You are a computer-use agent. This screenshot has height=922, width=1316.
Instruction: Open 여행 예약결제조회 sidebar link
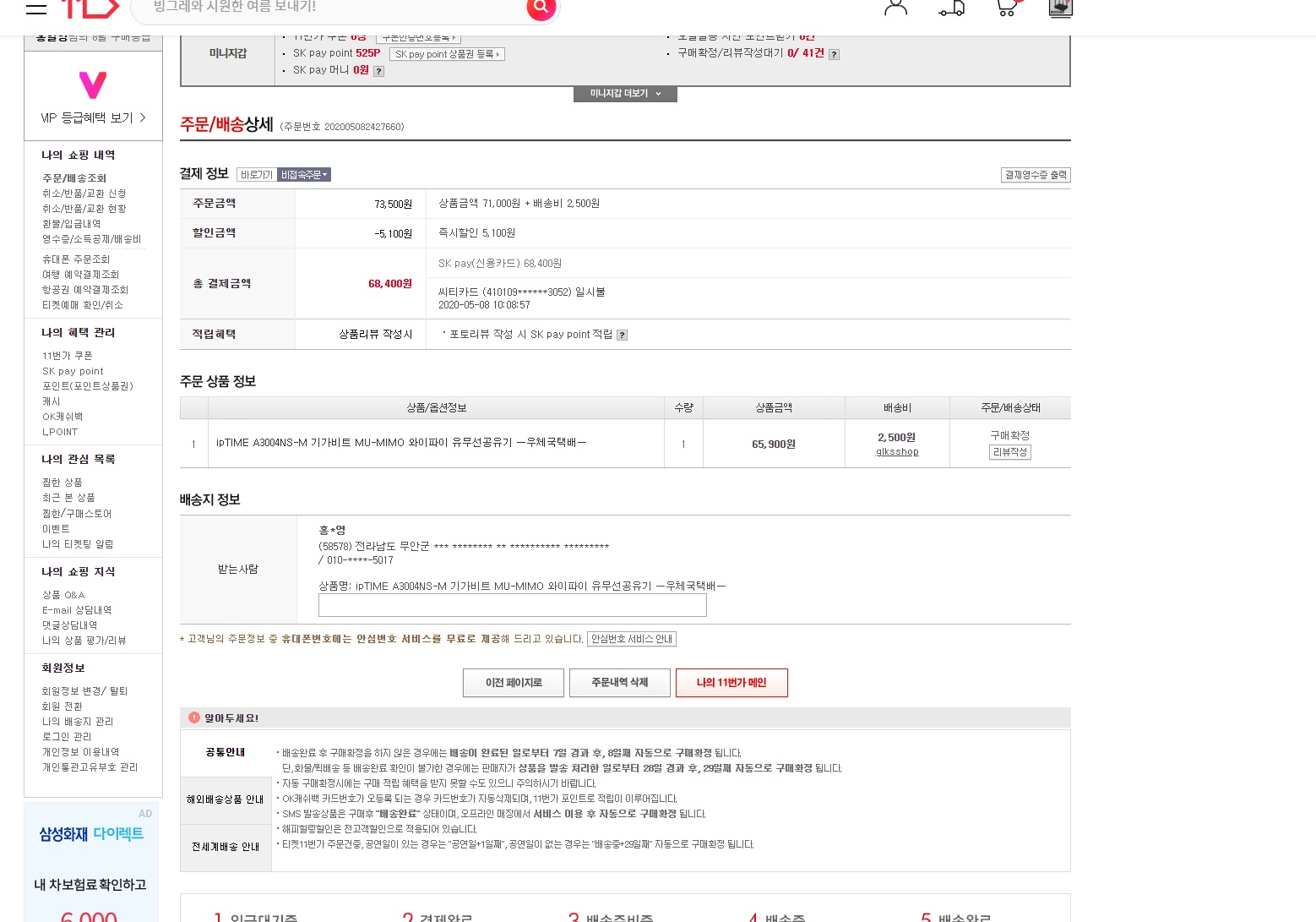click(81, 275)
